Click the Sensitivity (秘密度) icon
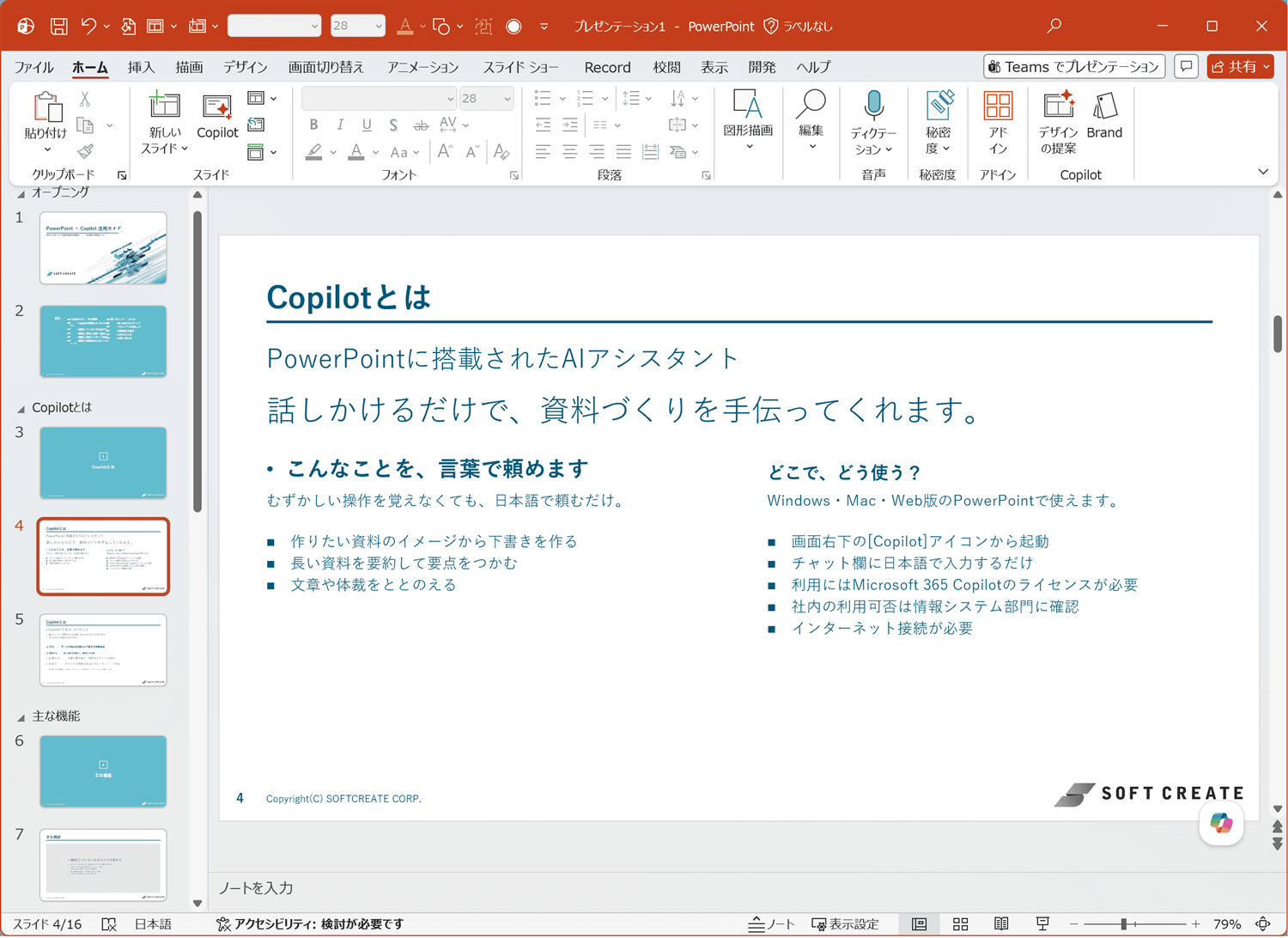The height and width of the screenshot is (938, 1288). [x=939, y=106]
